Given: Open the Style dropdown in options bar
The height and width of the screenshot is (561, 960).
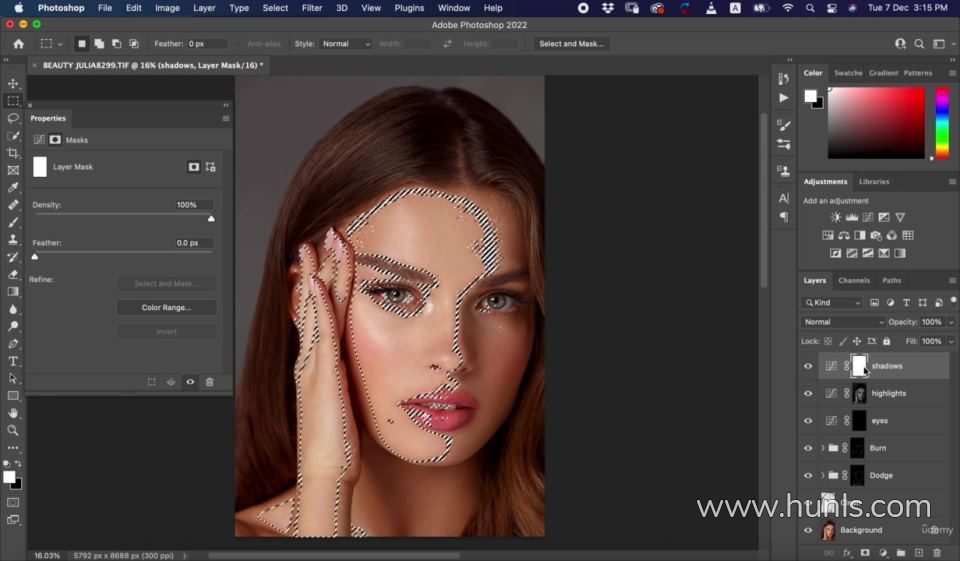Looking at the screenshot, I should tap(346, 44).
